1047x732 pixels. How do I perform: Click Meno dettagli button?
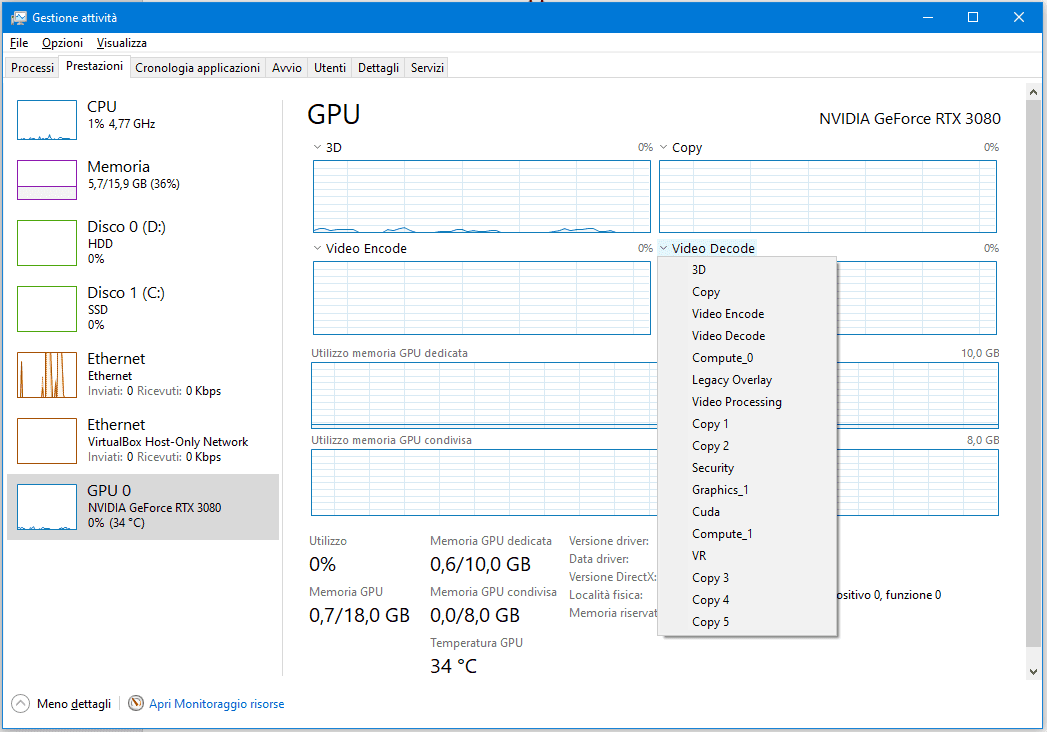73,704
